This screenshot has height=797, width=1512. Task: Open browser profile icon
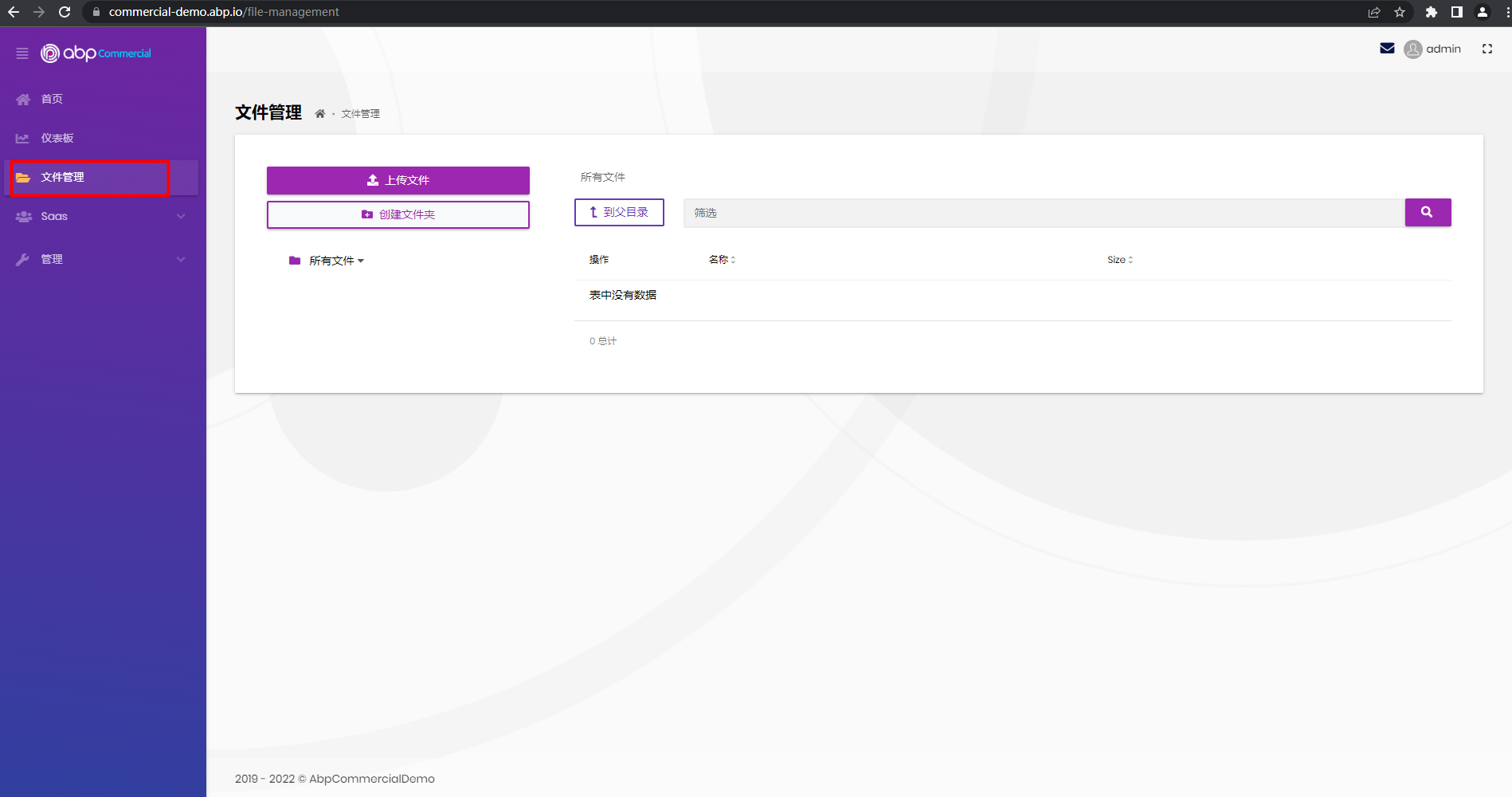click(1483, 12)
